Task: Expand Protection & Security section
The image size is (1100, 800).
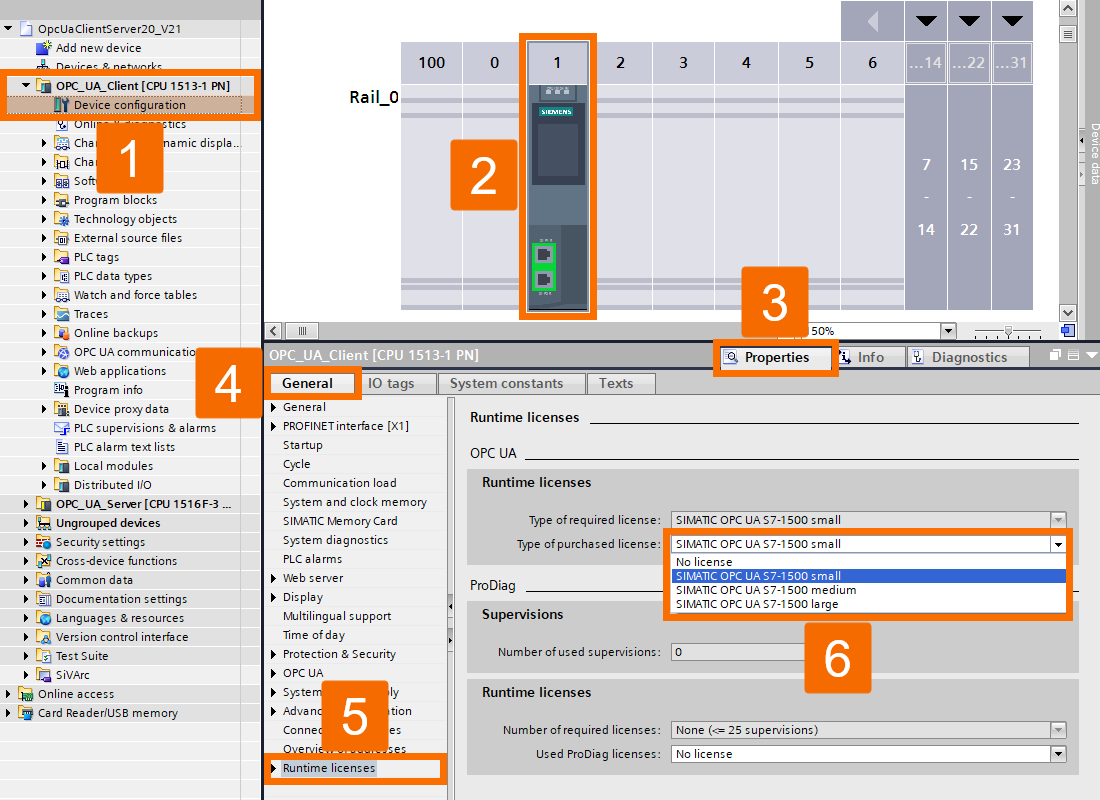Action: coord(274,654)
